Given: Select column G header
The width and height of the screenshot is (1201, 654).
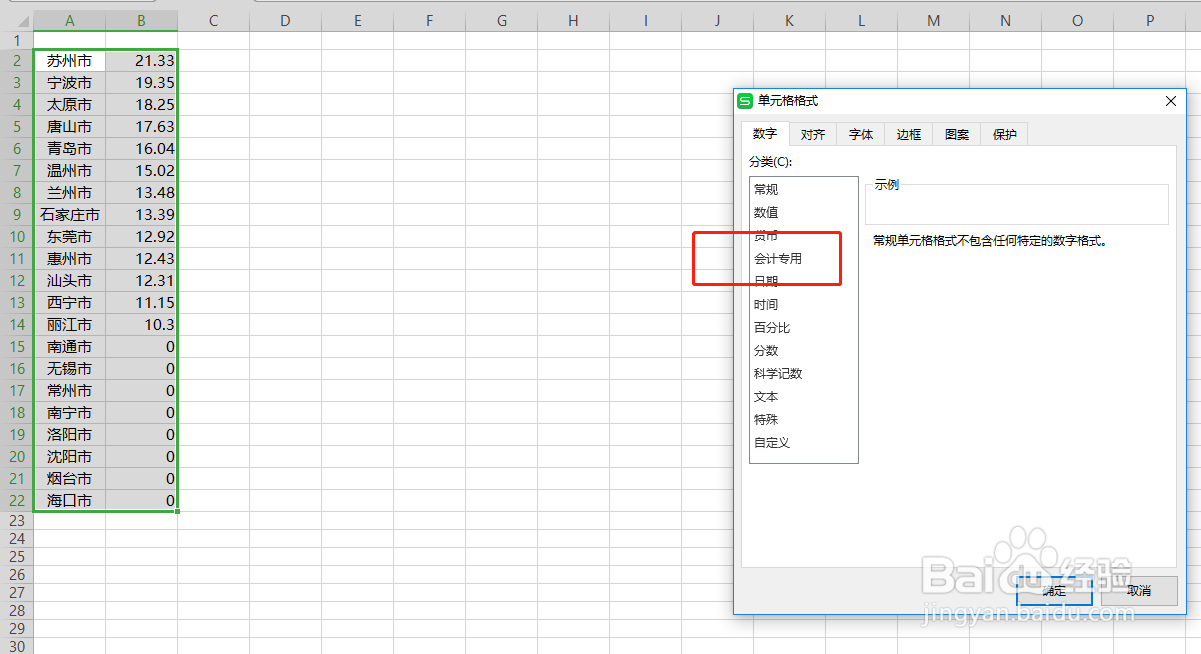Looking at the screenshot, I should pos(501,20).
